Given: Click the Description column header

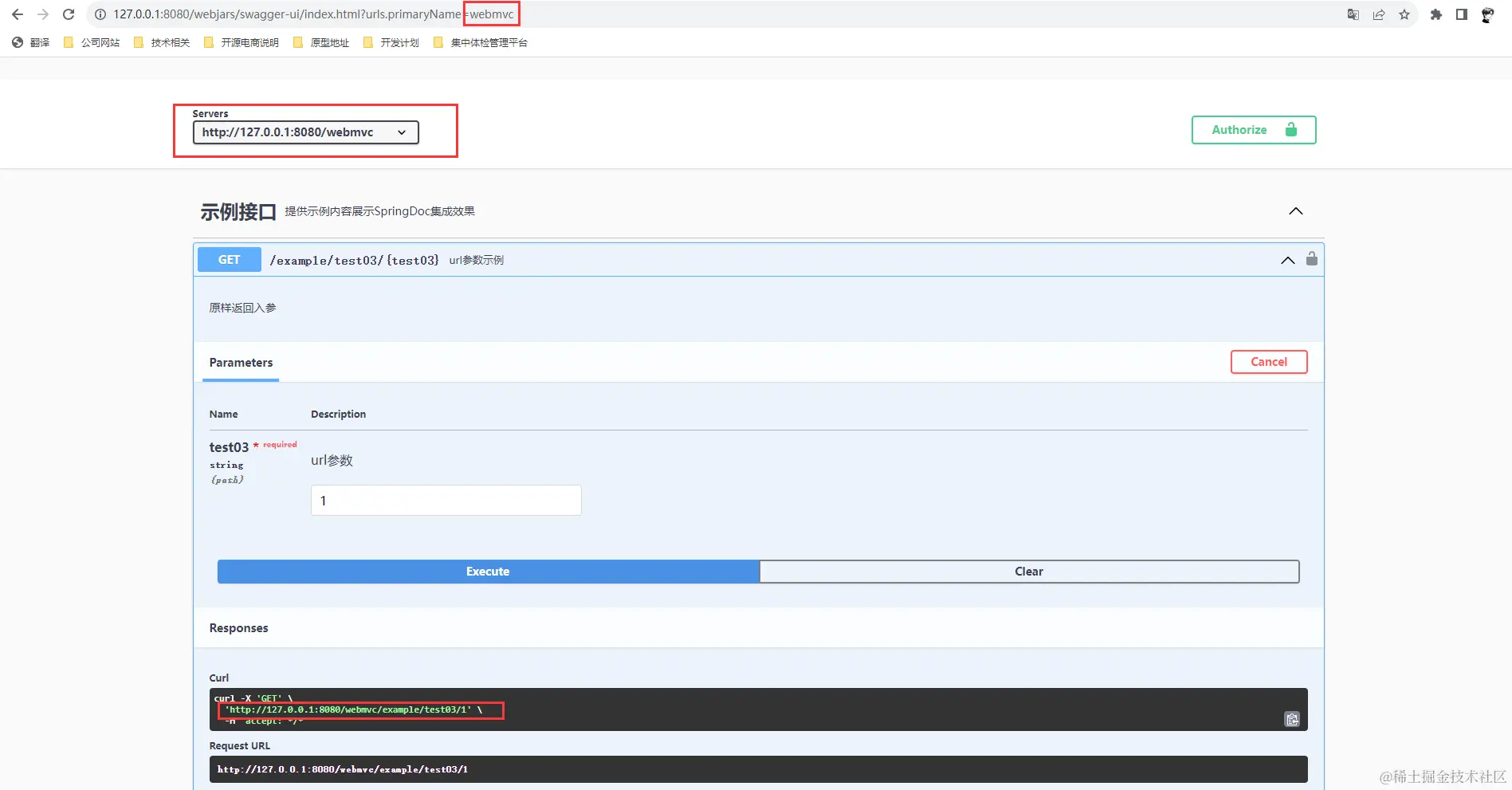Looking at the screenshot, I should click(x=338, y=415).
